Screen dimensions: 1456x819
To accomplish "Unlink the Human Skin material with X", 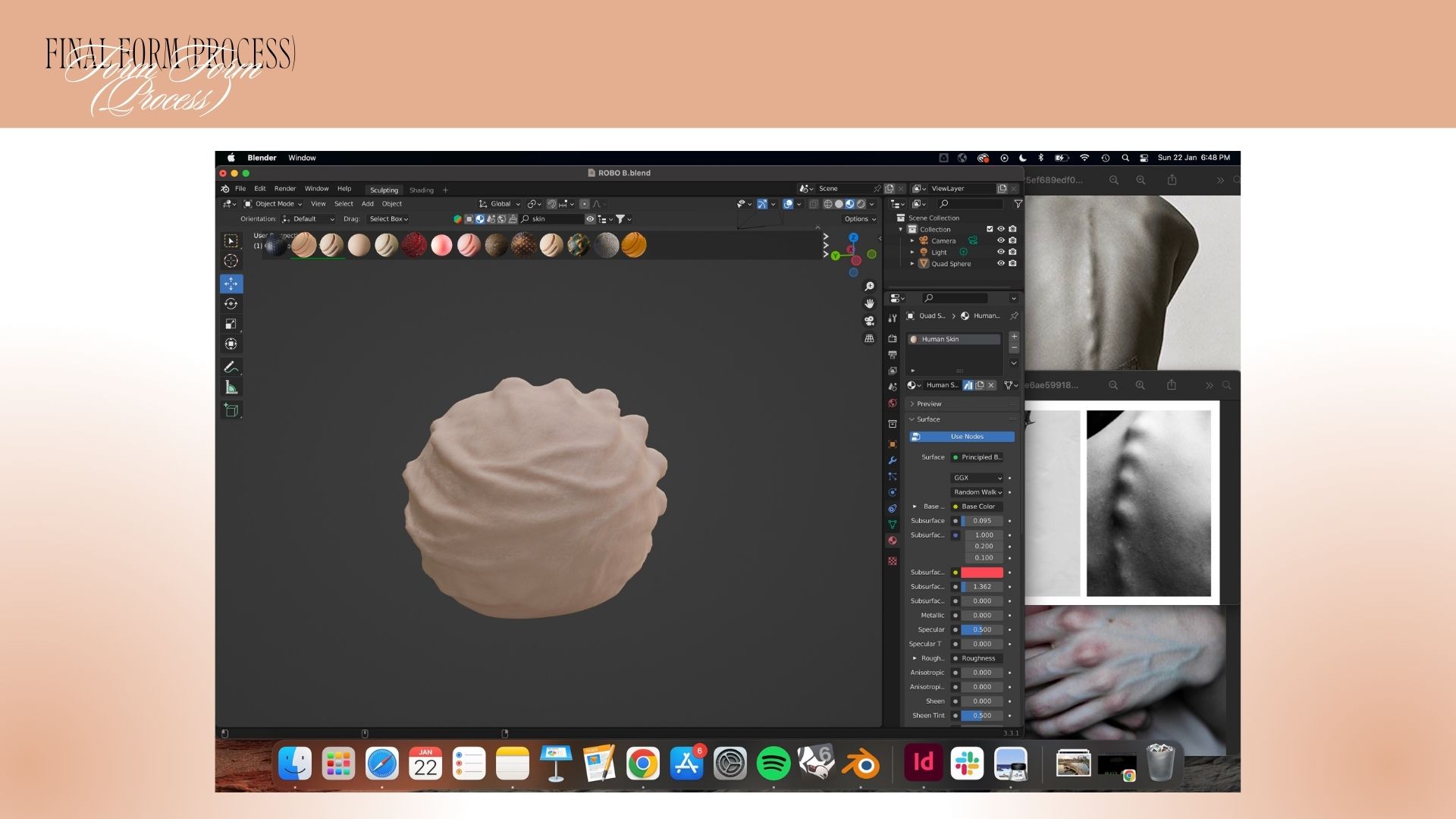I will tap(991, 385).
